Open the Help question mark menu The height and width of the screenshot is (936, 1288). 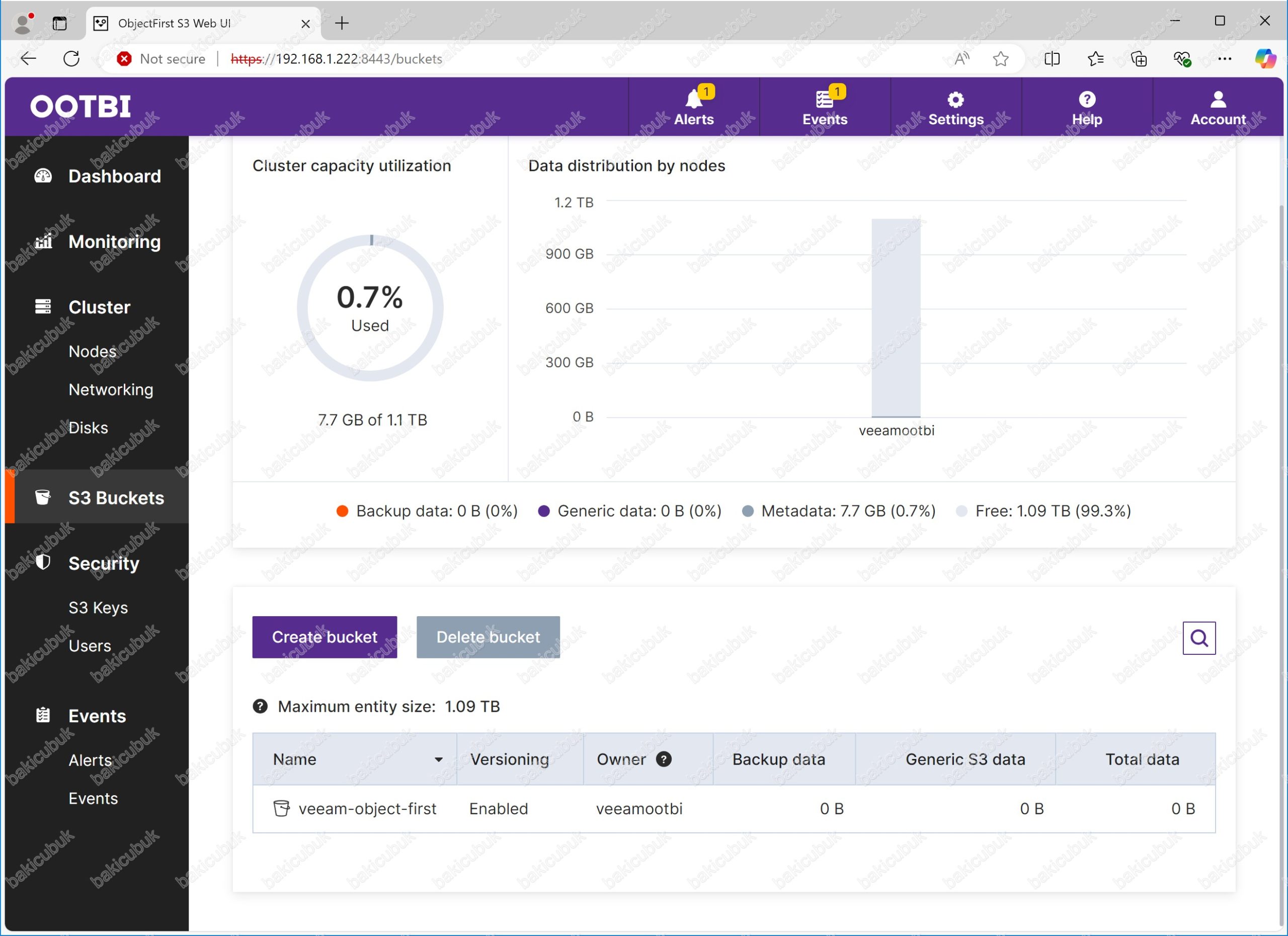tap(1087, 107)
